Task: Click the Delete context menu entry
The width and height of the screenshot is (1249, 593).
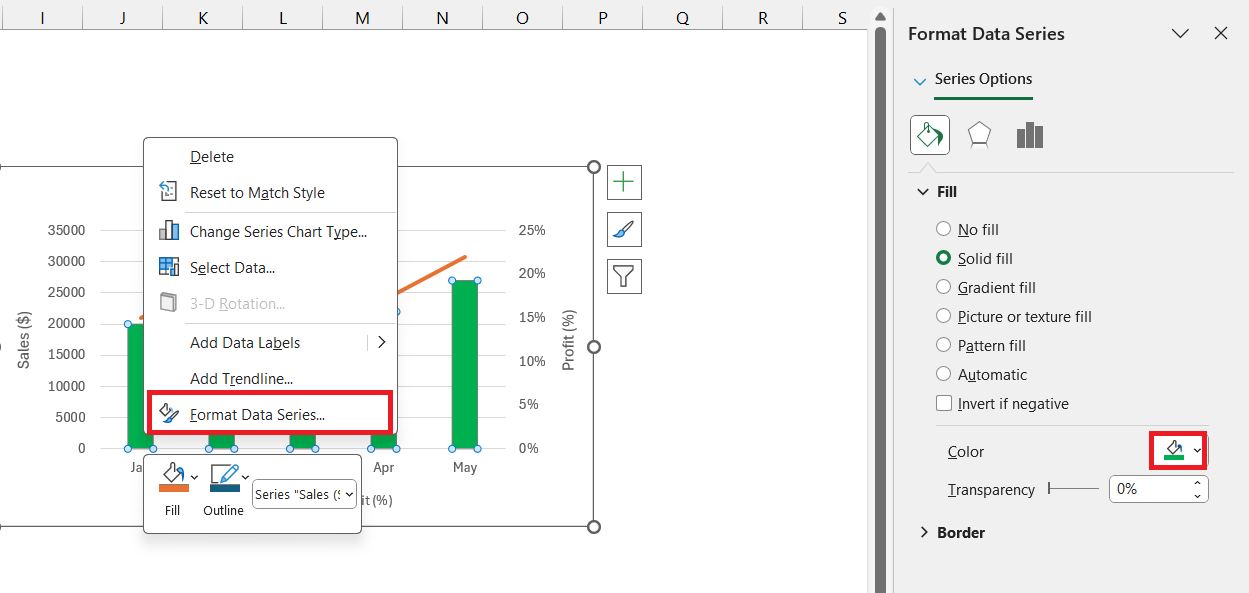Action: pos(270,157)
